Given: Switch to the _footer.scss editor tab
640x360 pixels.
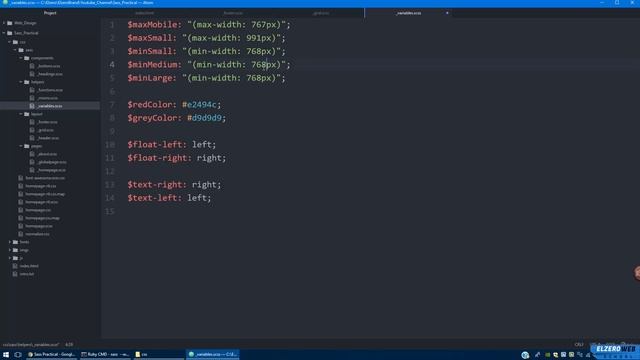Looking at the screenshot, I should [233, 13].
